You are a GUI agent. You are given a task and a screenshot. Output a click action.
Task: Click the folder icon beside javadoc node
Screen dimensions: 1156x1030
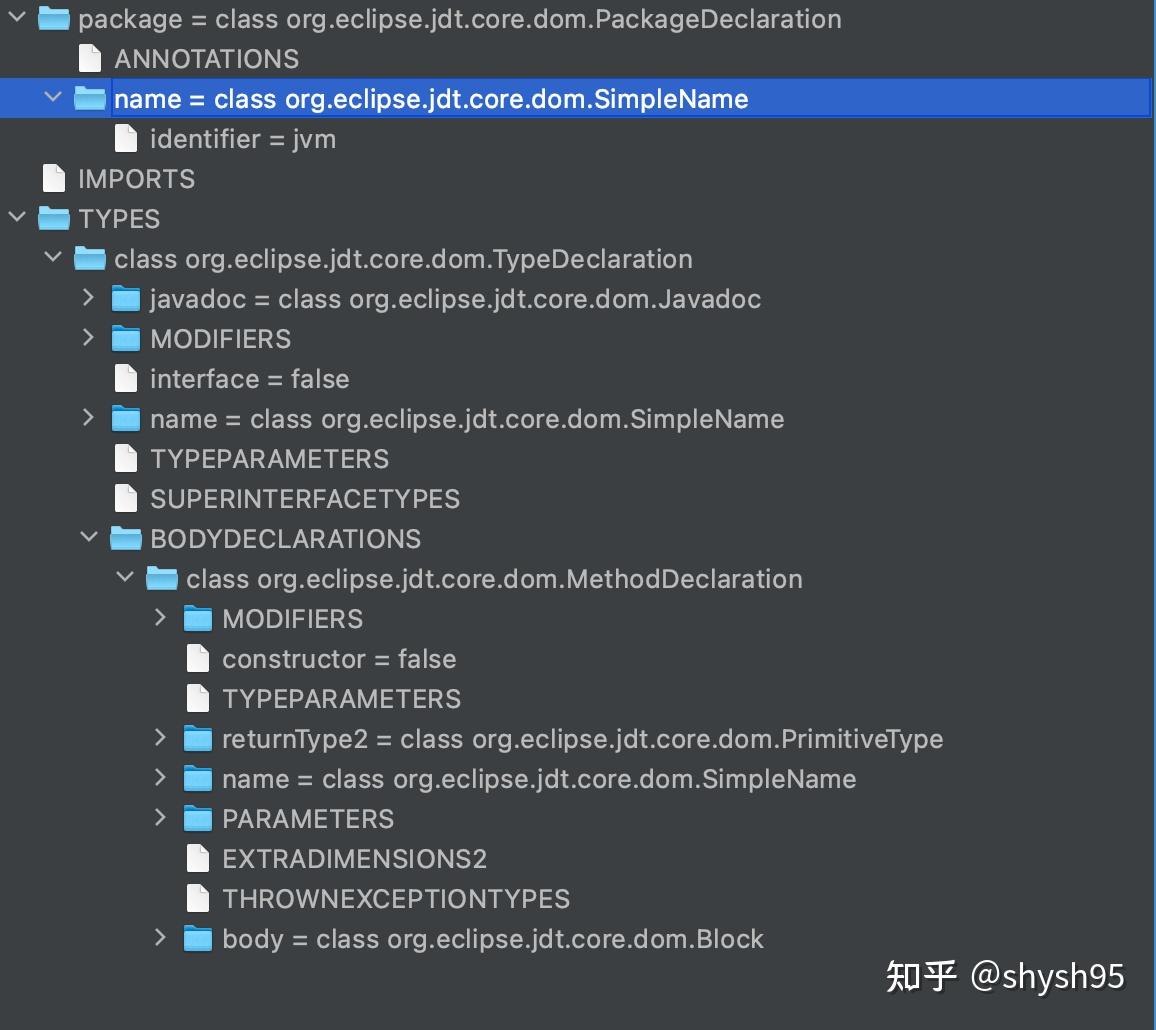pos(126,299)
